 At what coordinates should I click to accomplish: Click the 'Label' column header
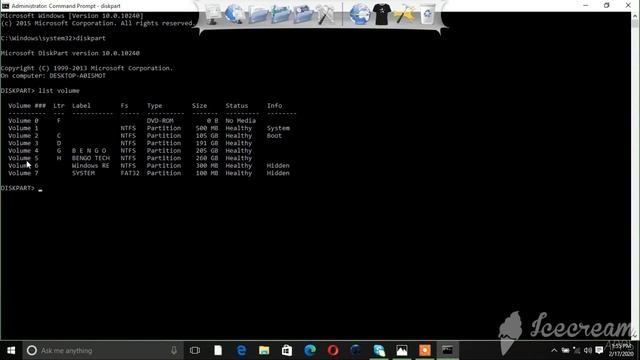pyautogui.click(x=81, y=106)
